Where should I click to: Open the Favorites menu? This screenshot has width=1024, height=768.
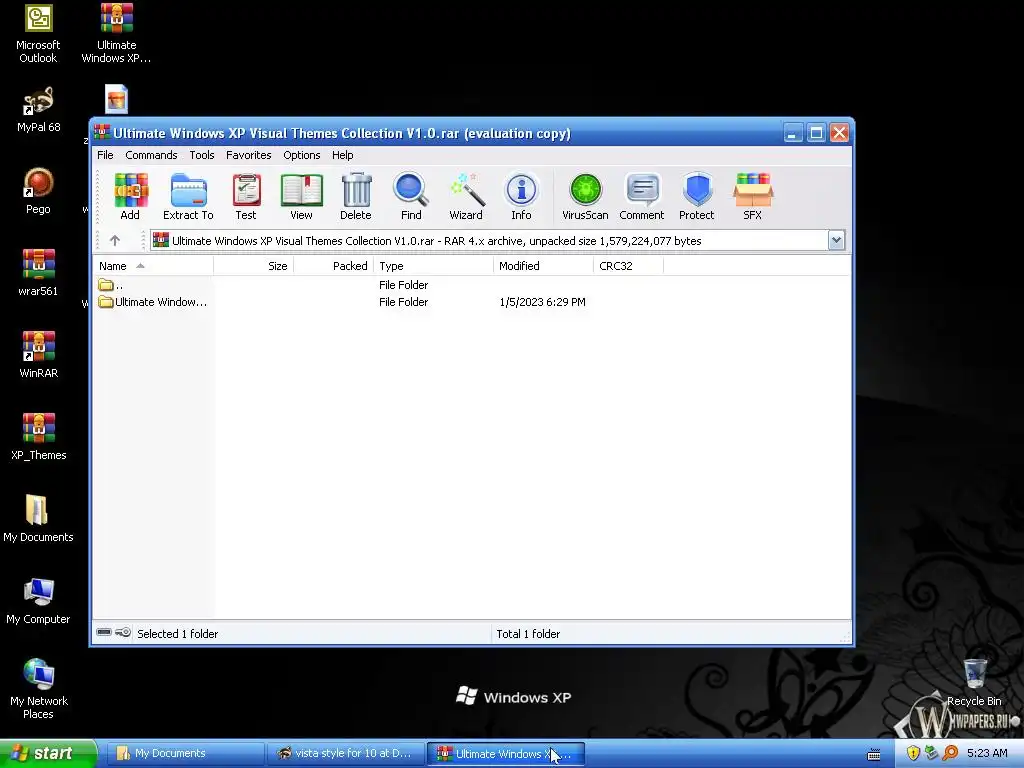tap(248, 155)
